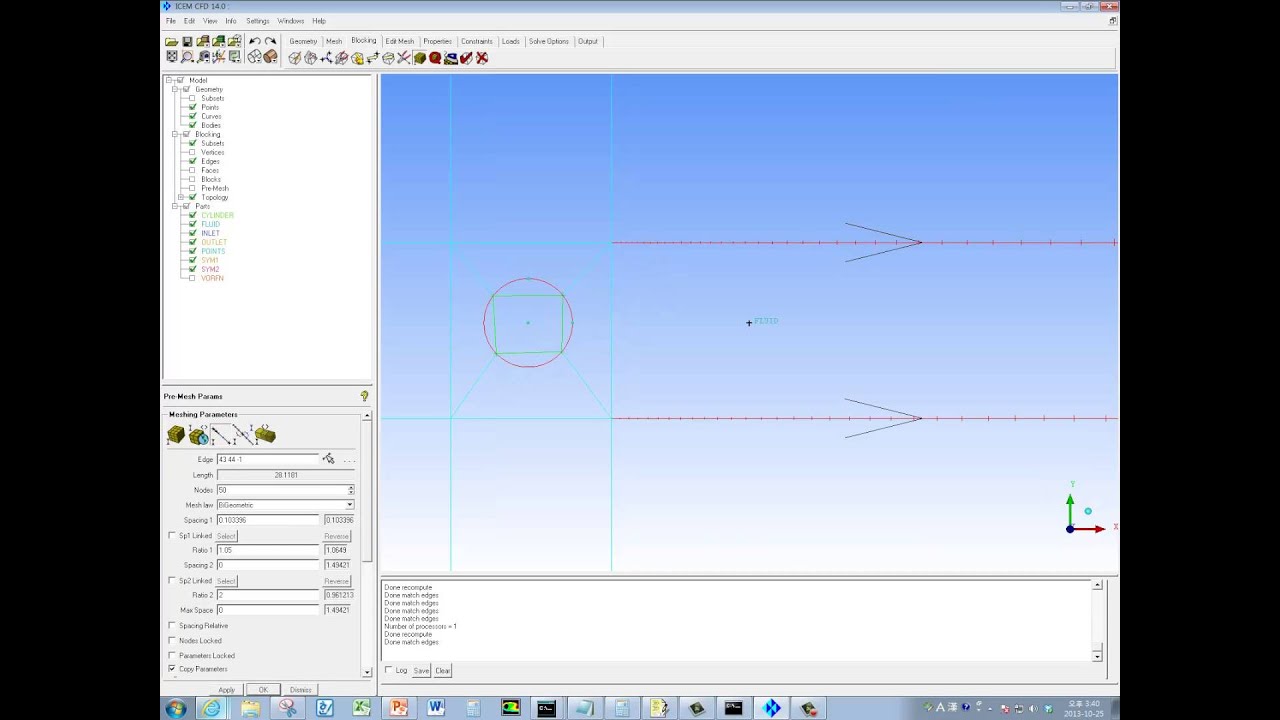Enable Pre-Mesh display in the tree
The image size is (1280, 720).
[x=192, y=188]
